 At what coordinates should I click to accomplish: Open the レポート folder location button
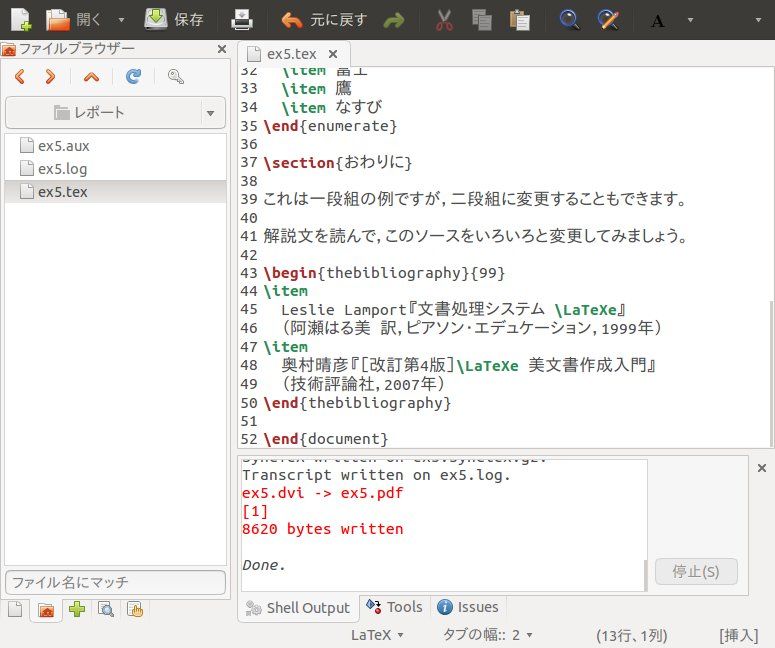103,113
